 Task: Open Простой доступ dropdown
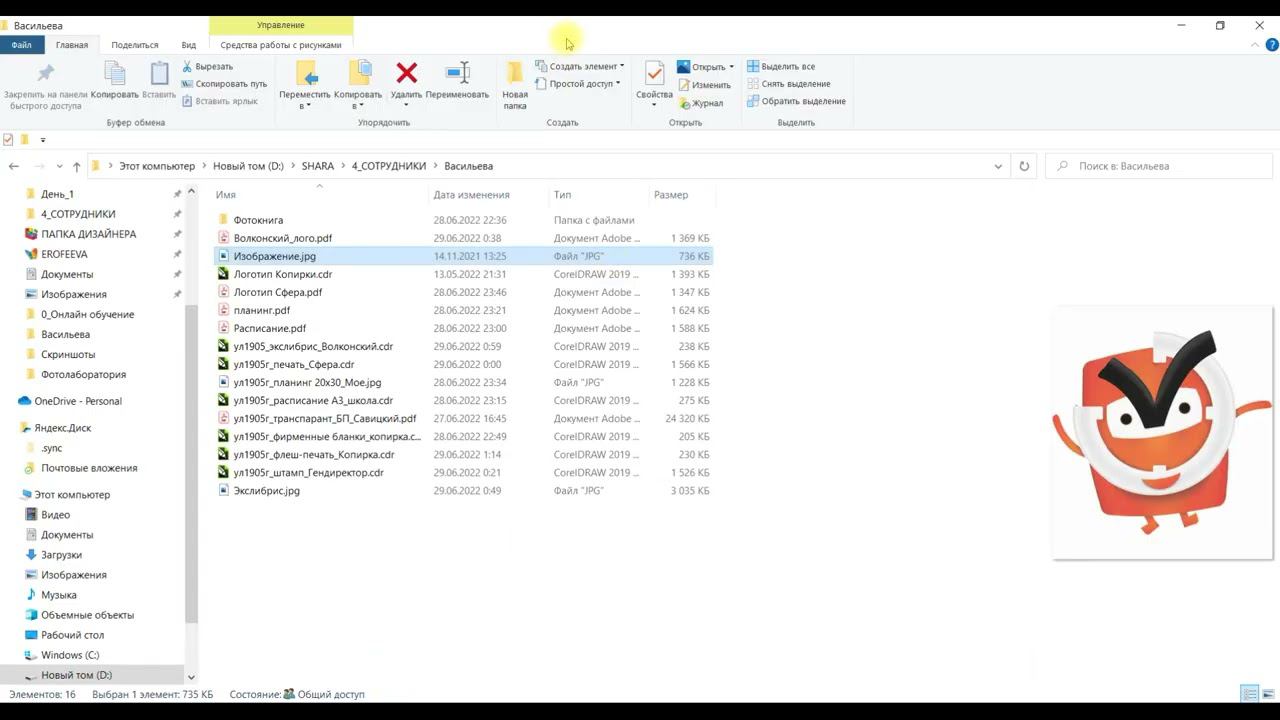(x=577, y=84)
